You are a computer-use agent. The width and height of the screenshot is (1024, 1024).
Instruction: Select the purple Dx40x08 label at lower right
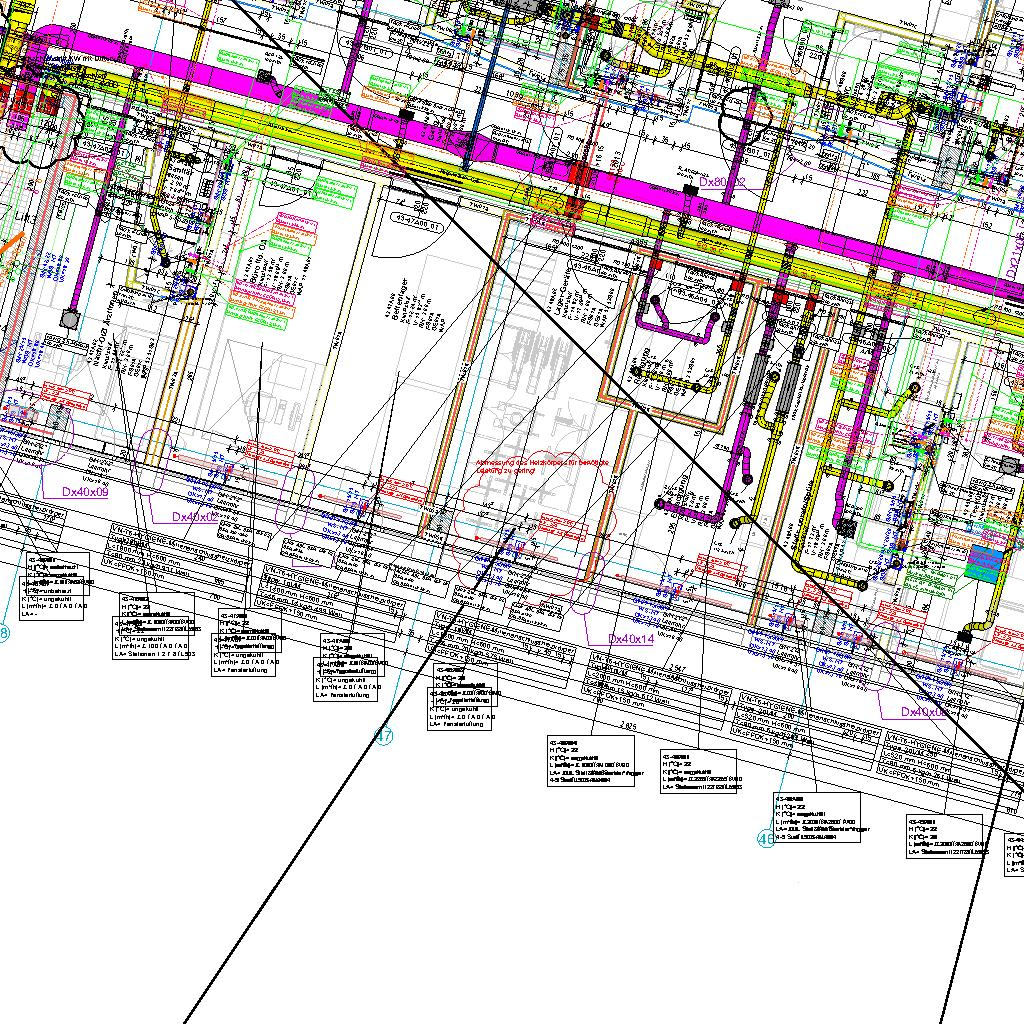point(922,712)
